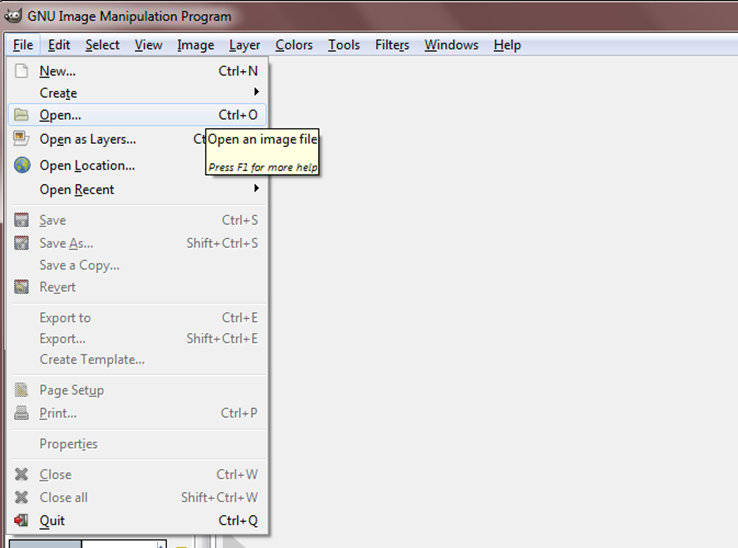
Task: Click Page Setup menu entry
Action: [x=137, y=390]
